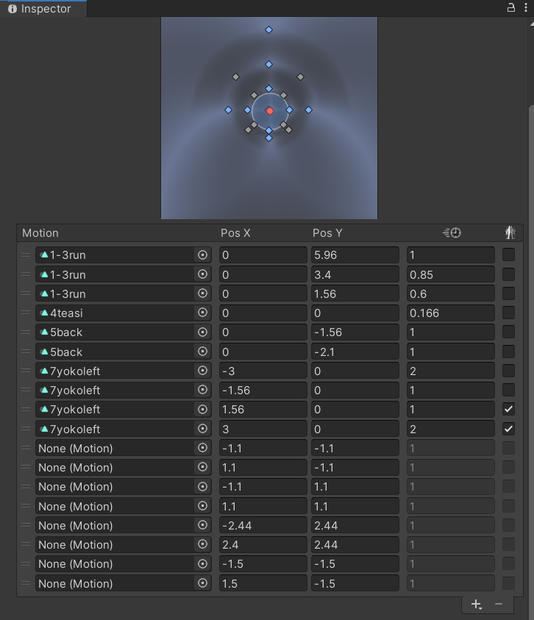Click the mirror humanoid header icon
The width and height of the screenshot is (534, 620).
510,232
